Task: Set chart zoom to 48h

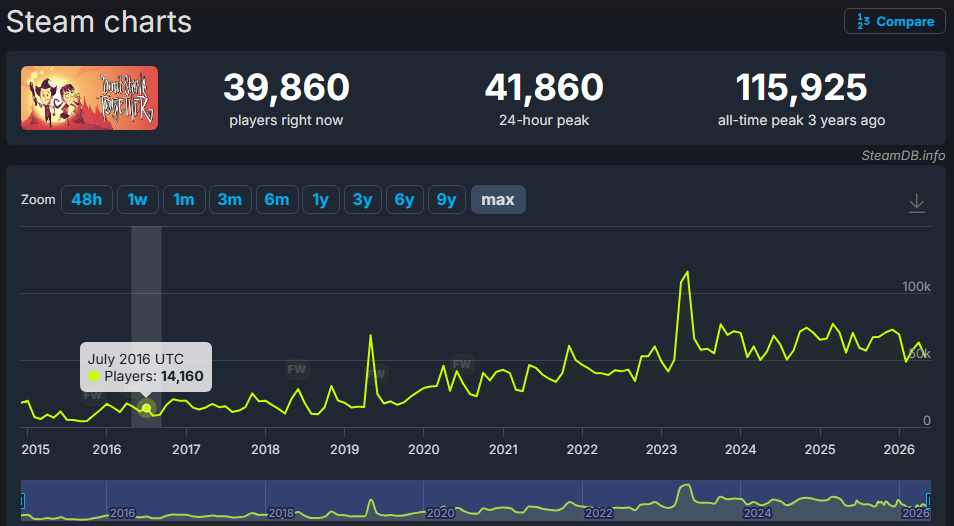Action: click(86, 199)
